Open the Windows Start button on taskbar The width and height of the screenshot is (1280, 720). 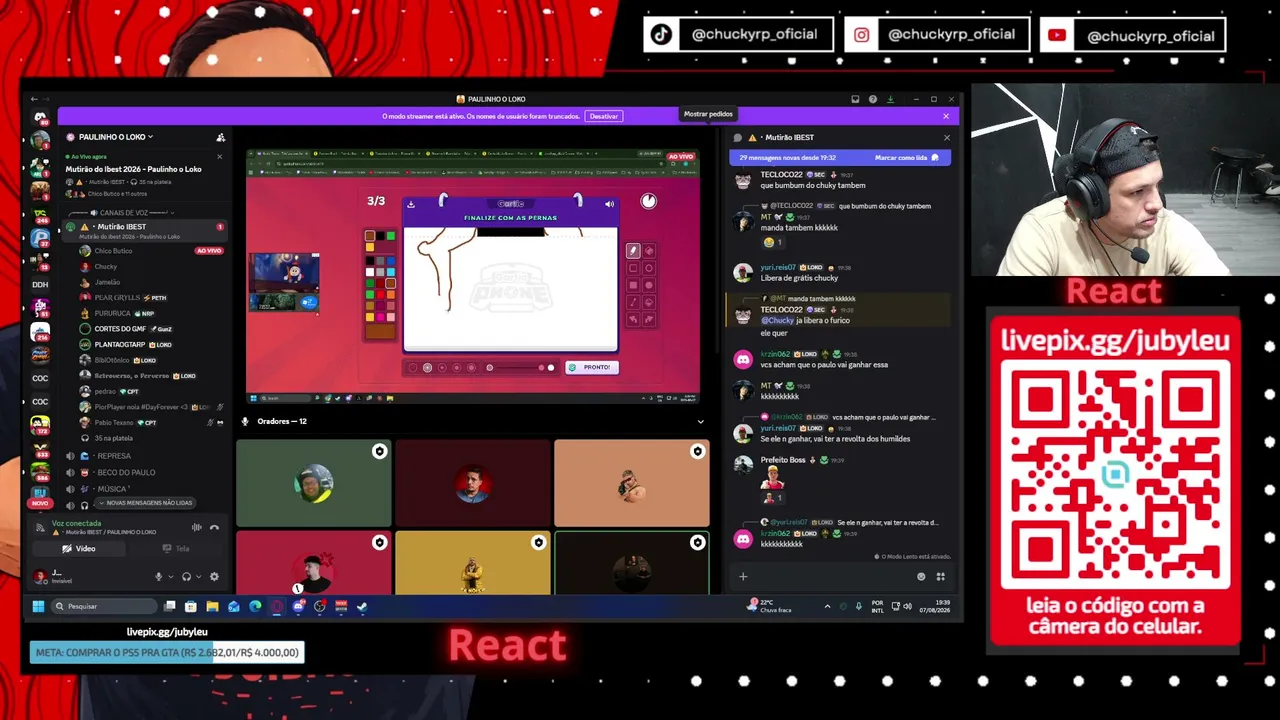(x=39, y=606)
